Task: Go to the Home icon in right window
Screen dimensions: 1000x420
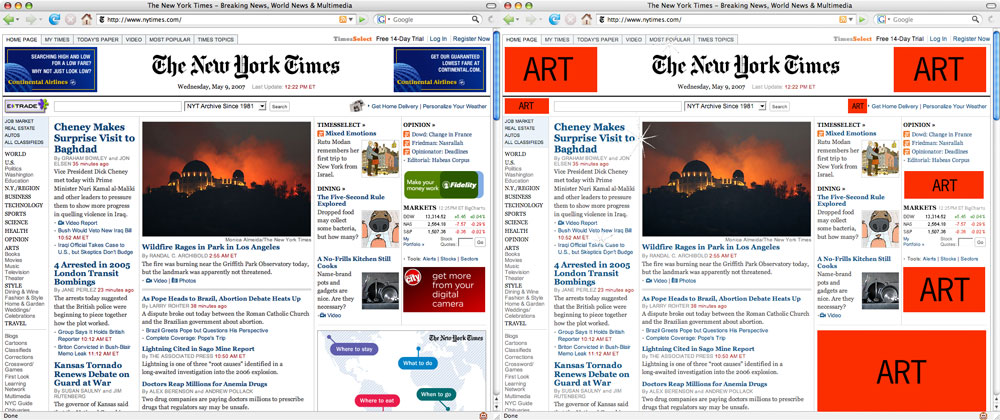Action: pyautogui.click(x=587, y=20)
